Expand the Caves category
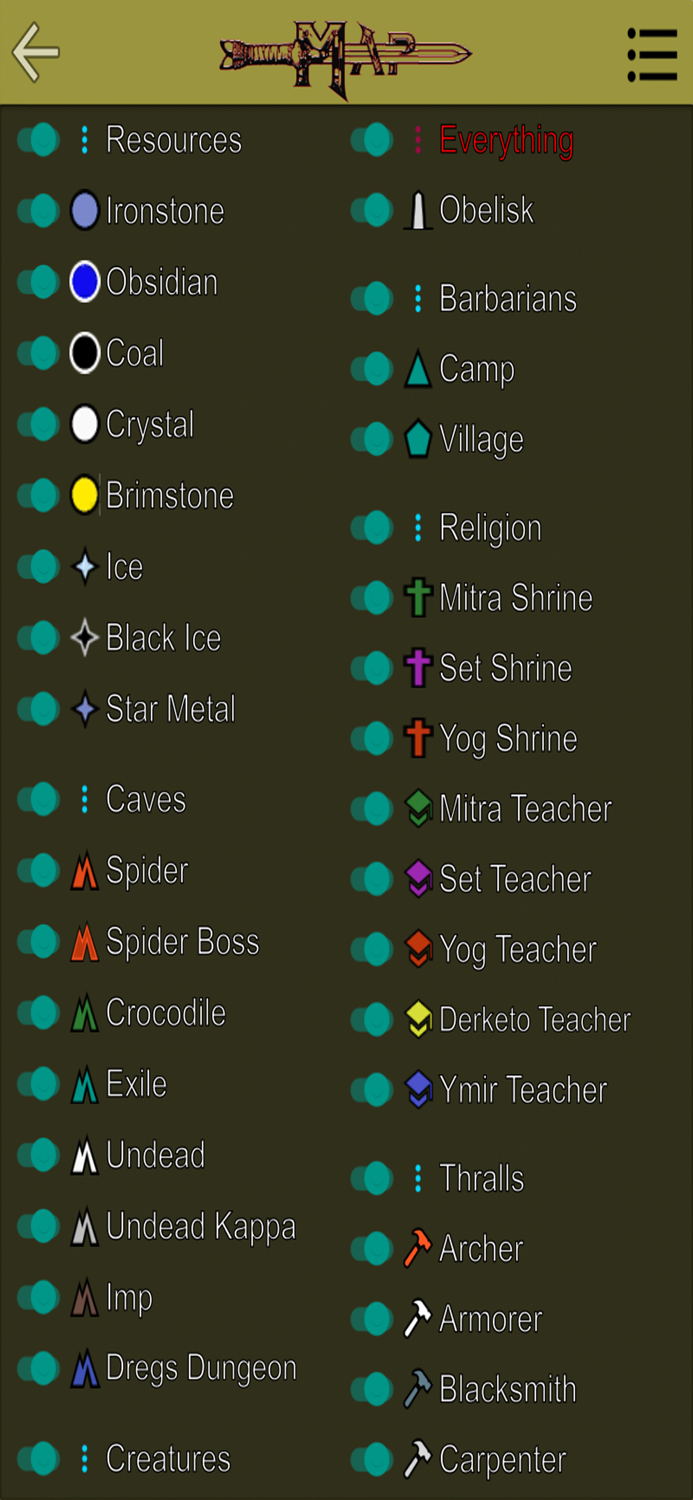Image resolution: width=693 pixels, height=1500 pixels. pyautogui.click(x=84, y=798)
